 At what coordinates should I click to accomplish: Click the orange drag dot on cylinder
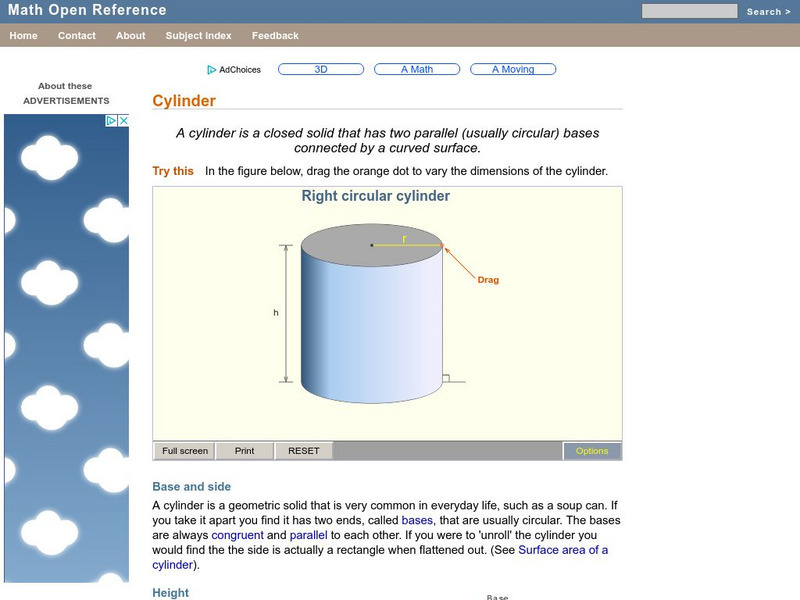[x=442, y=246]
